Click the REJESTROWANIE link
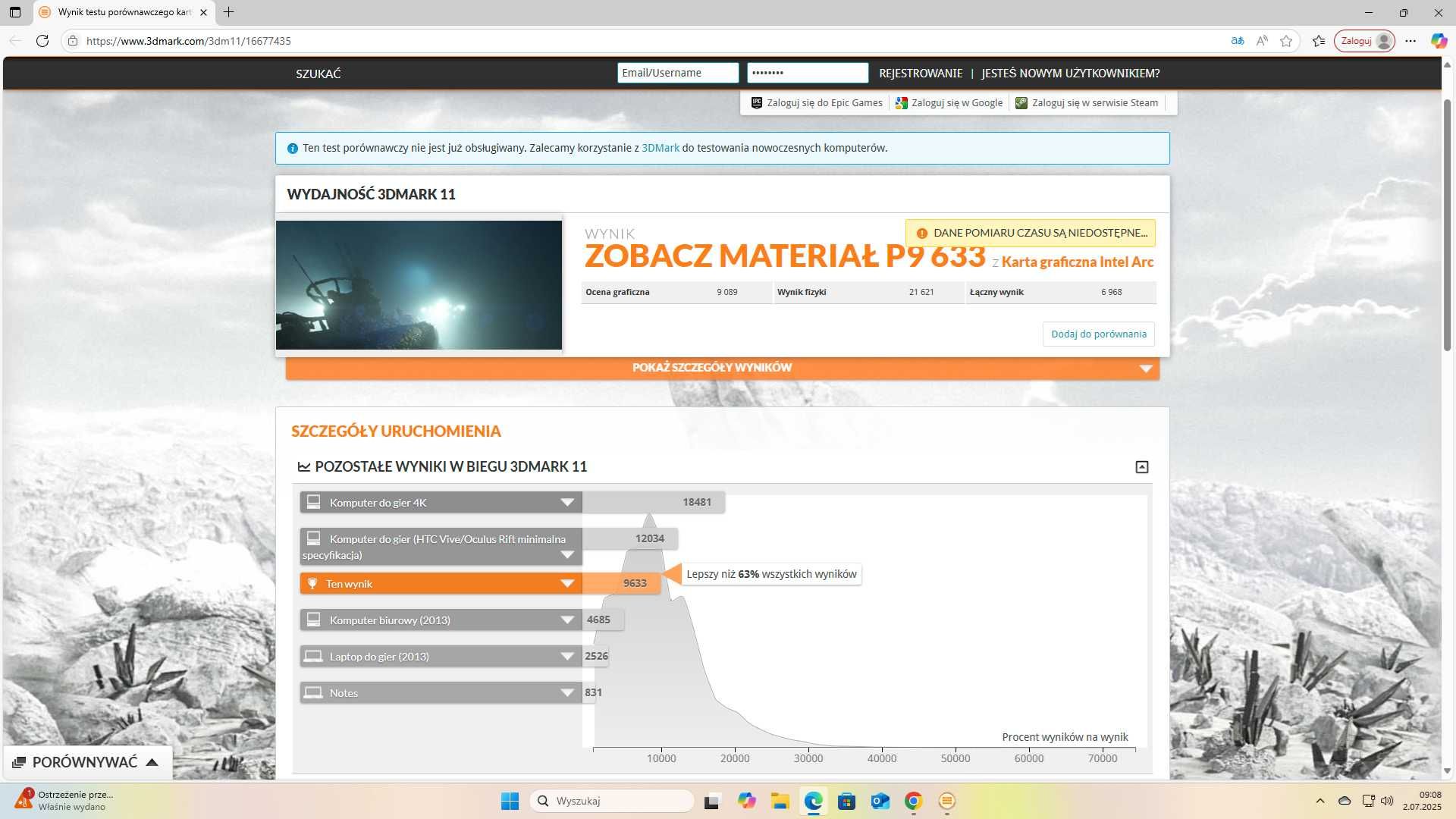The height and width of the screenshot is (819, 1456). (921, 74)
